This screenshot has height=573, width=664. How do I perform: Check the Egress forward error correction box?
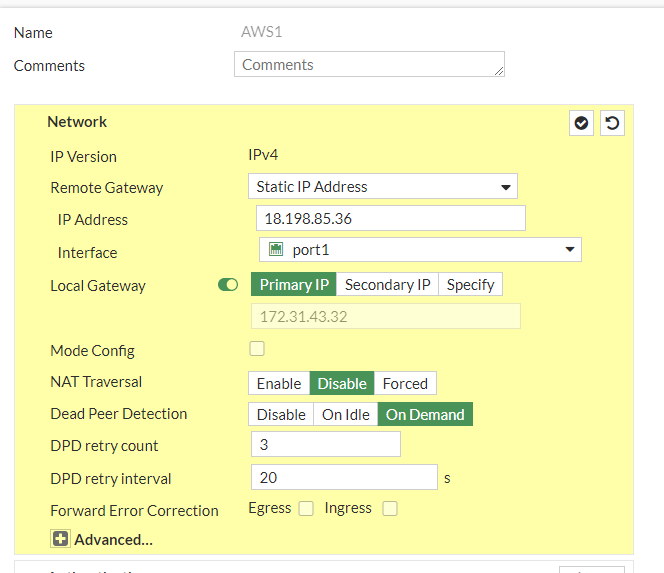(306, 508)
